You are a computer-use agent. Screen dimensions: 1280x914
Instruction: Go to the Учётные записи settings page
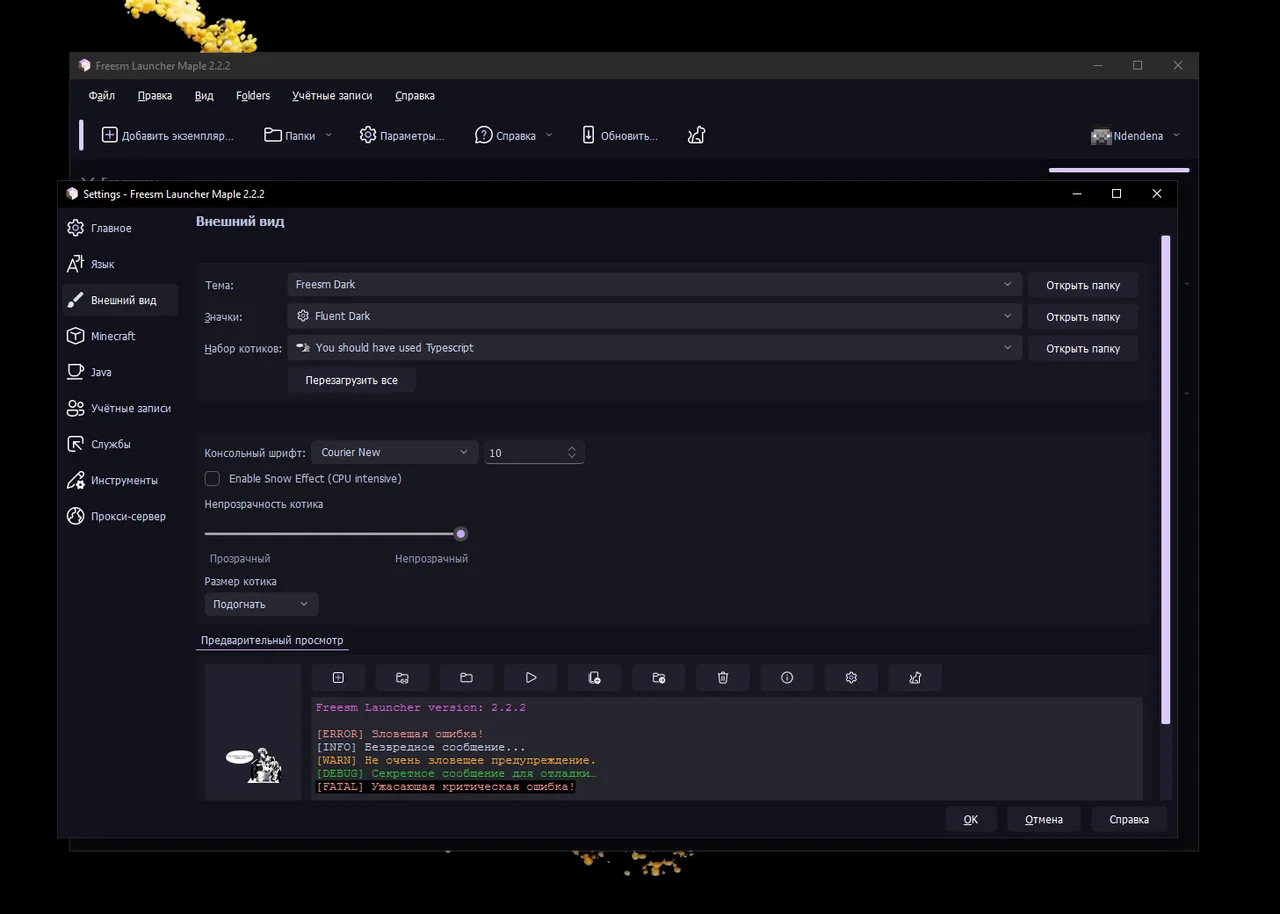[121, 408]
